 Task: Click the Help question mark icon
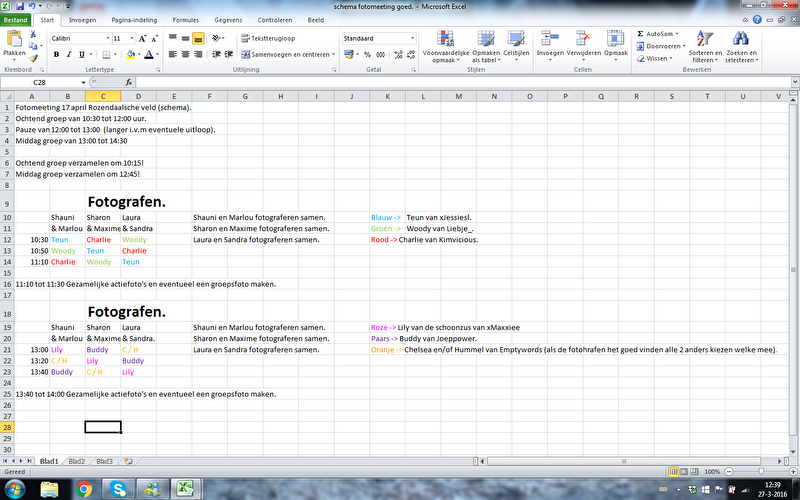click(x=757, y=20)
